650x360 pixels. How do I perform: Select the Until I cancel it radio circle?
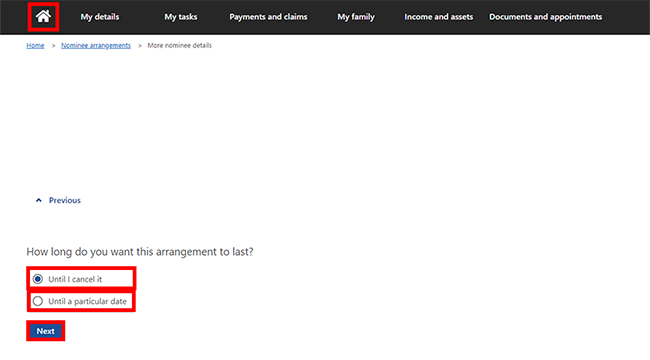pos(38,279)
